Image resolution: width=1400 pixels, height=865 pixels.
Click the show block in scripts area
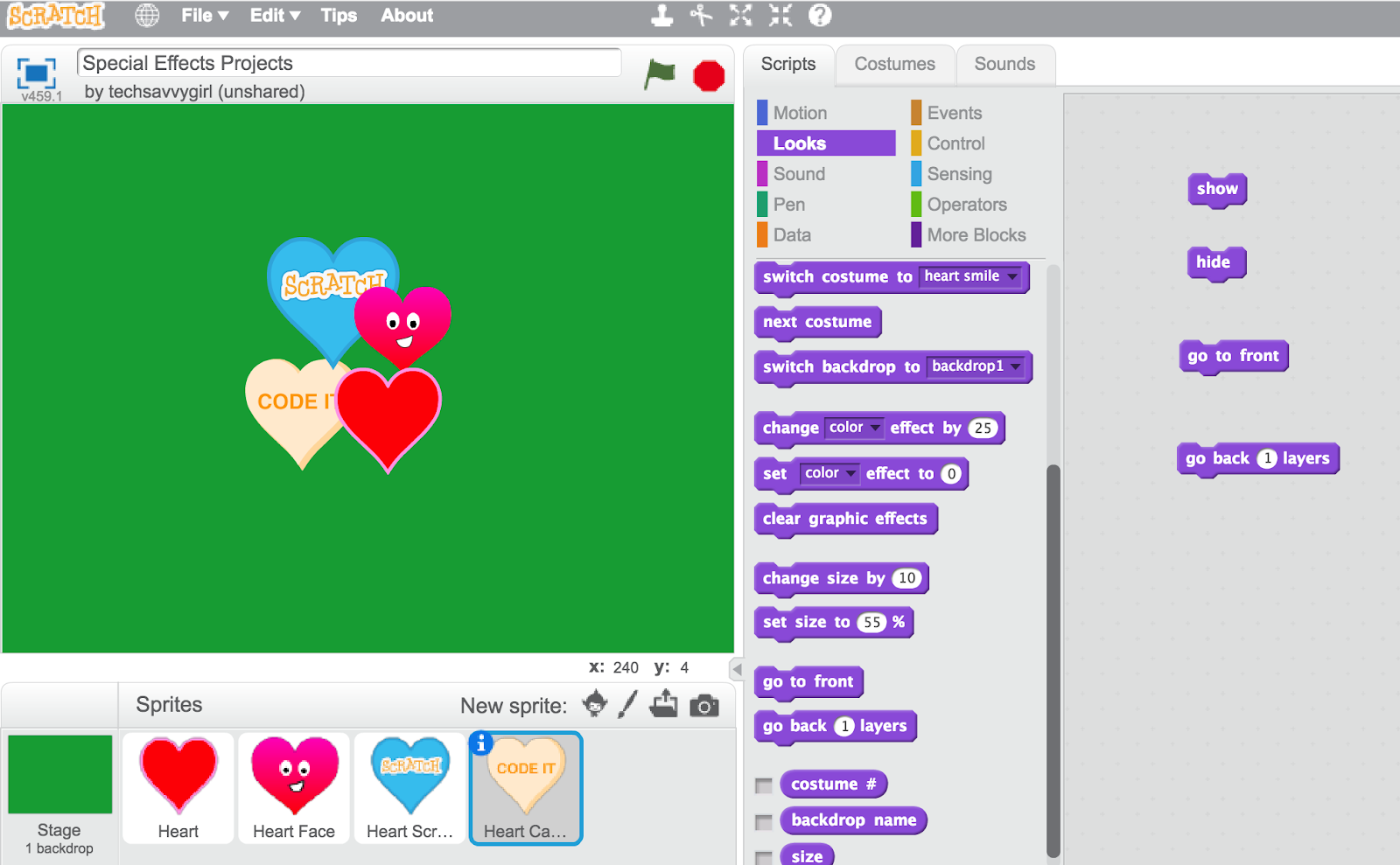coord(1217,189)
